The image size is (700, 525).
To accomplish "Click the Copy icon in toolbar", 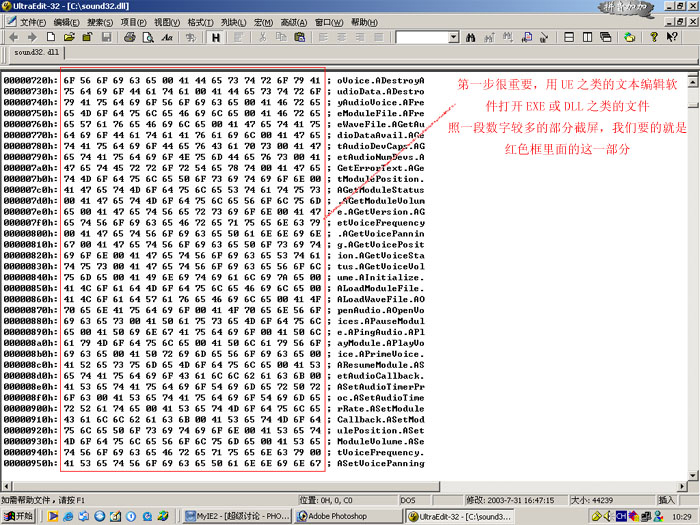I will [x=281, y=38].
